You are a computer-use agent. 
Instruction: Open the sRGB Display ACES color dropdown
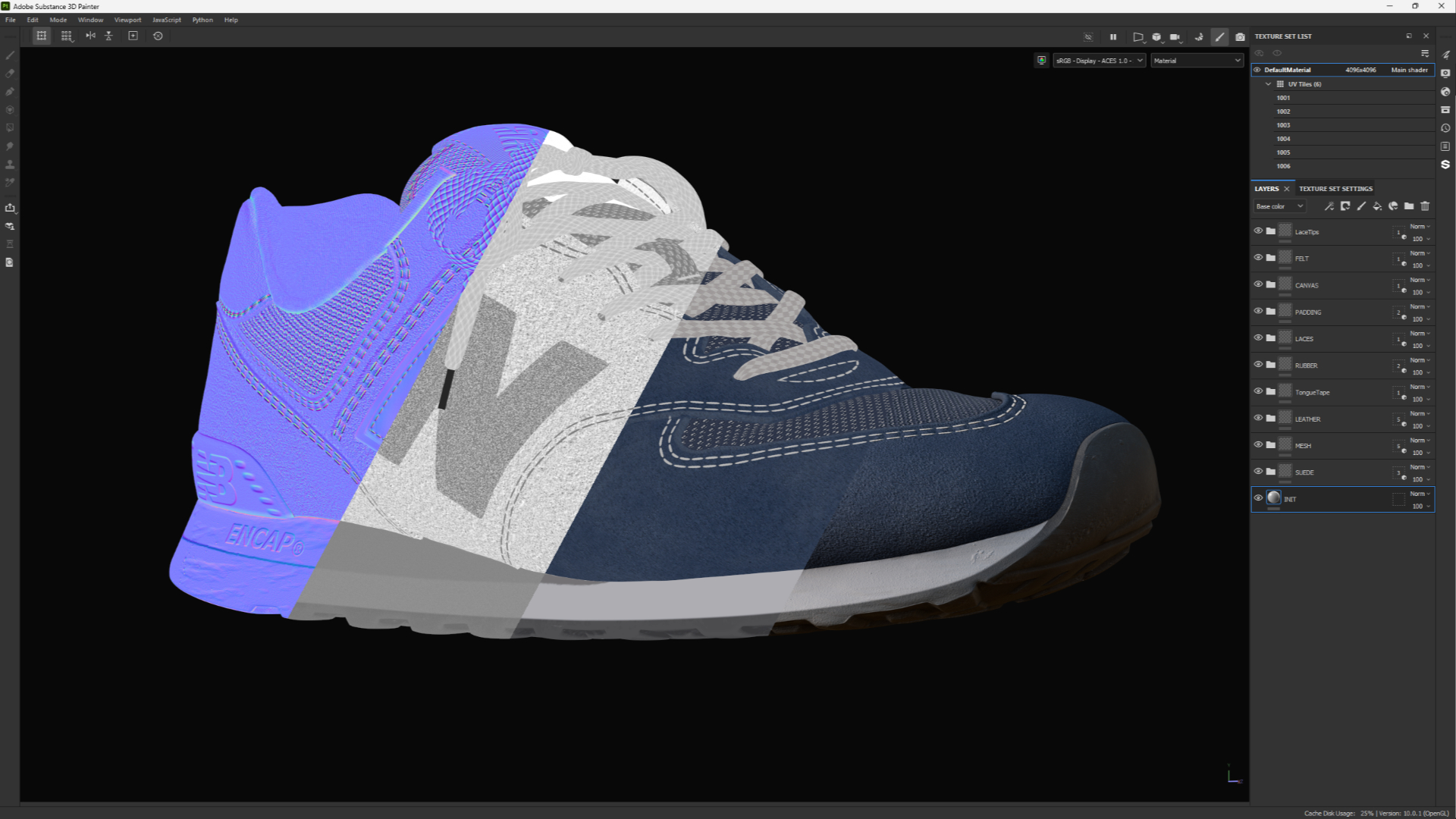1099,61
